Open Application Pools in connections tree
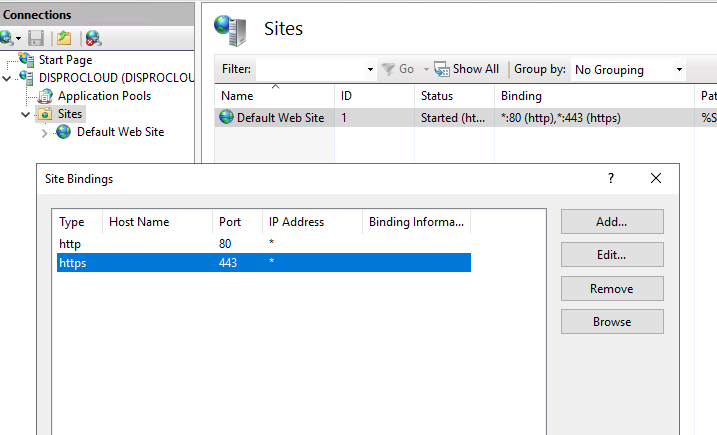This screenshot has width=717, height=435. [x=104, y=96]
